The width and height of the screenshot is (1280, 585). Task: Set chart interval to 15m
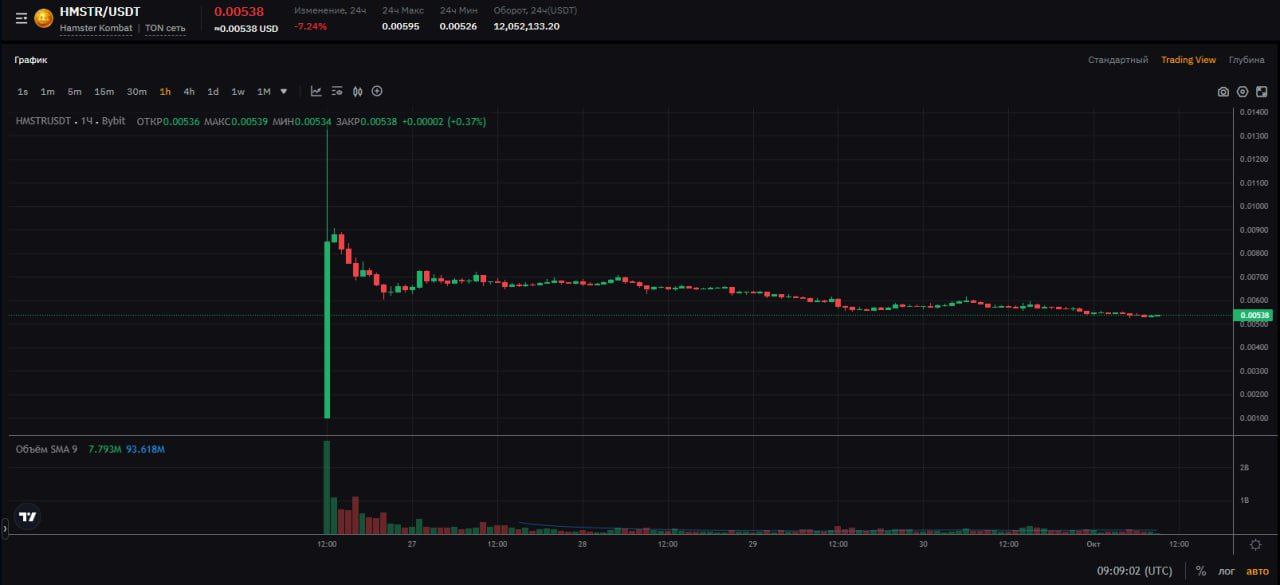click(104, 92)
